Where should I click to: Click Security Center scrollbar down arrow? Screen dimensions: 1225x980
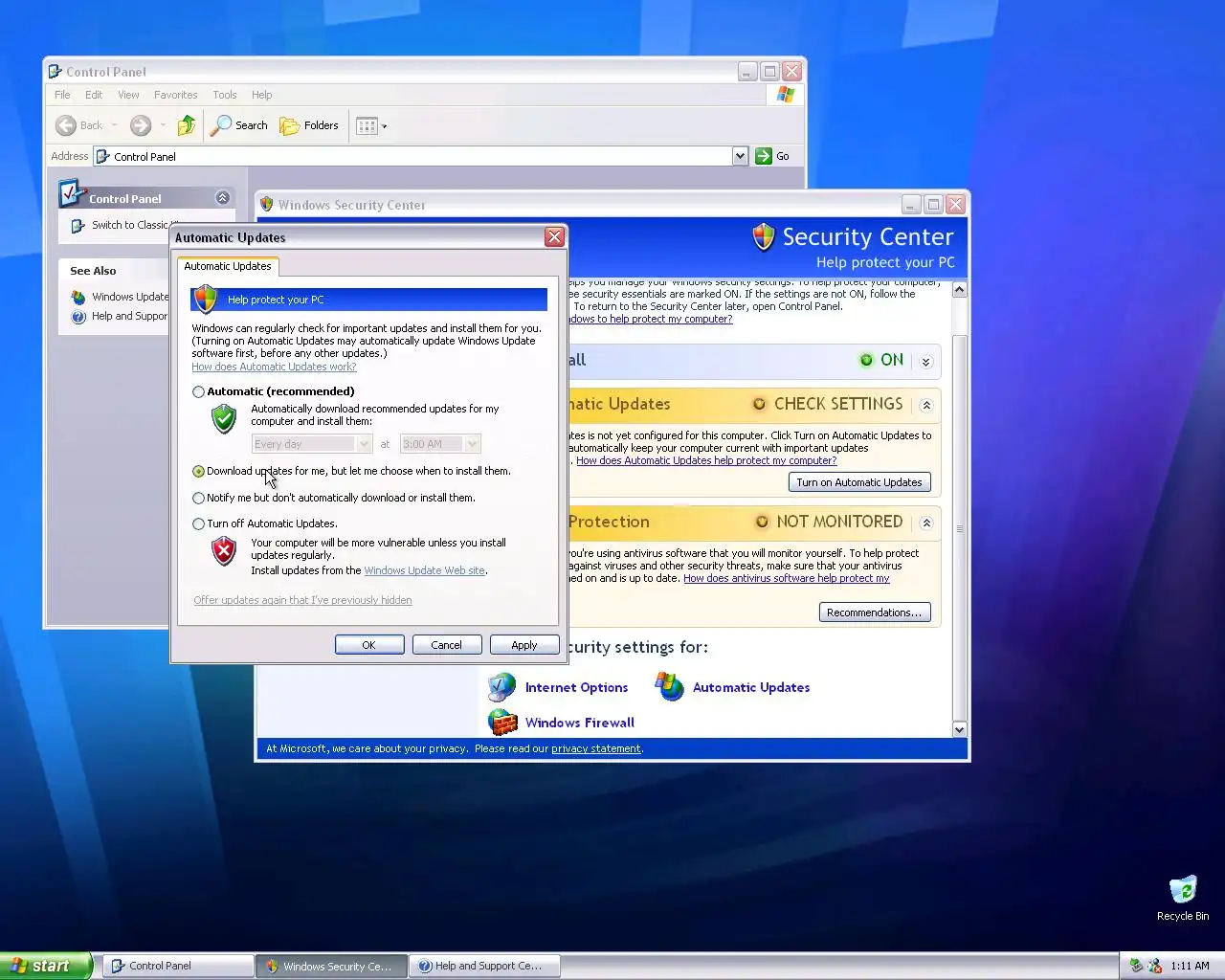[960, 729]
